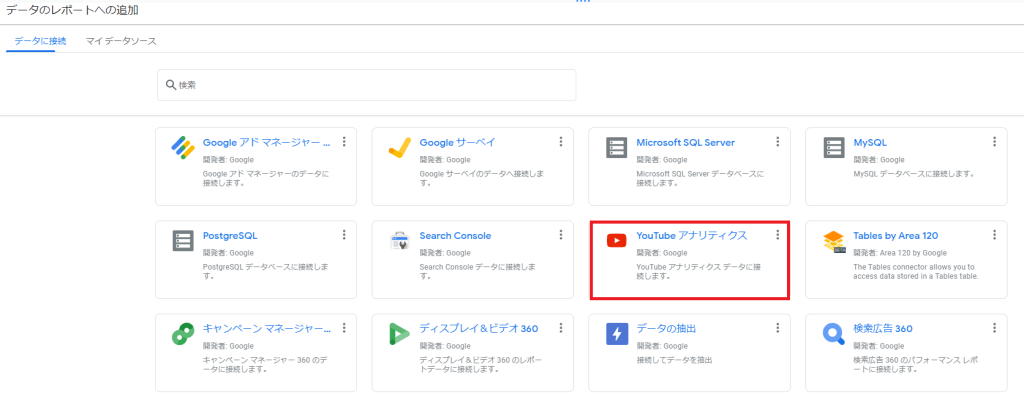
Task: Open more options for Search Console card
Action: tap(561, 234)
